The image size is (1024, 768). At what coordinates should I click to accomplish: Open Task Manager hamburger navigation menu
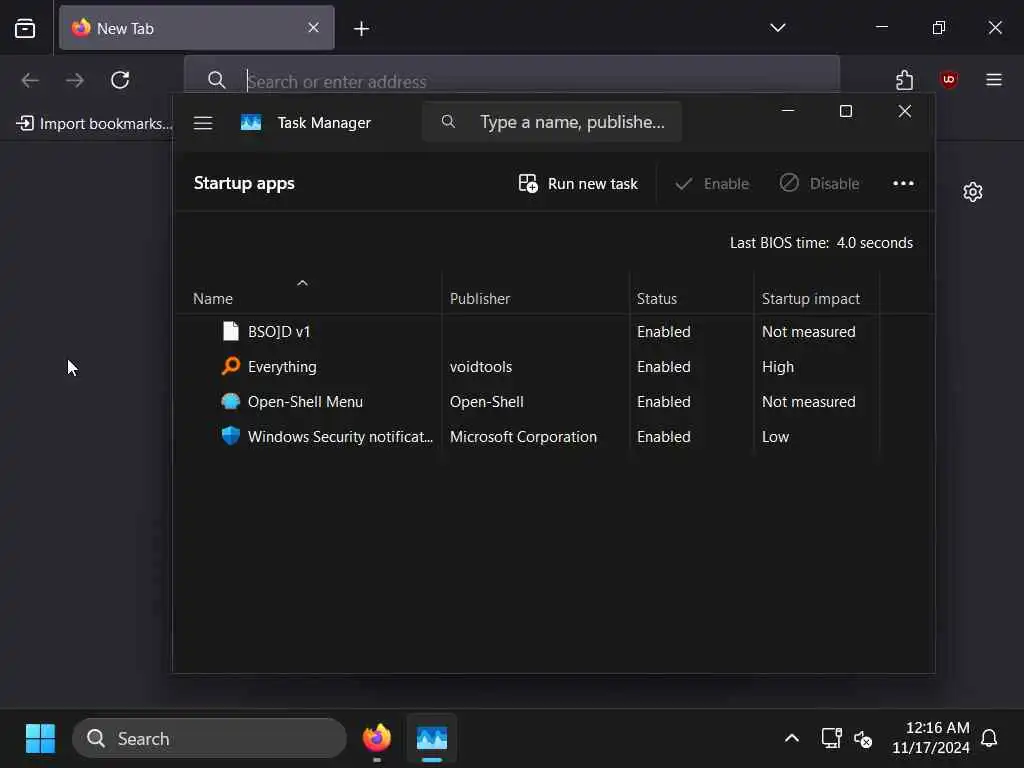(x=203, y=123)
